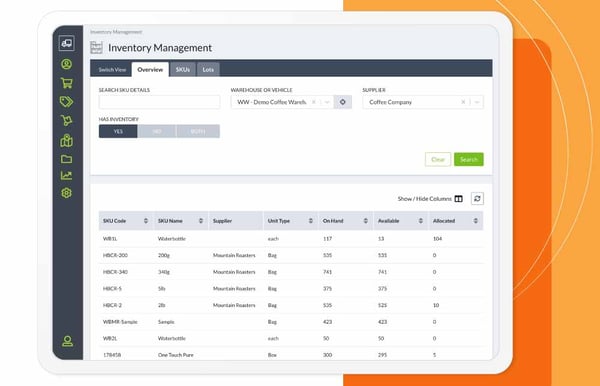Open the hand truck icon in sidebar
600x386 pixels.
(x=67, y=121)
